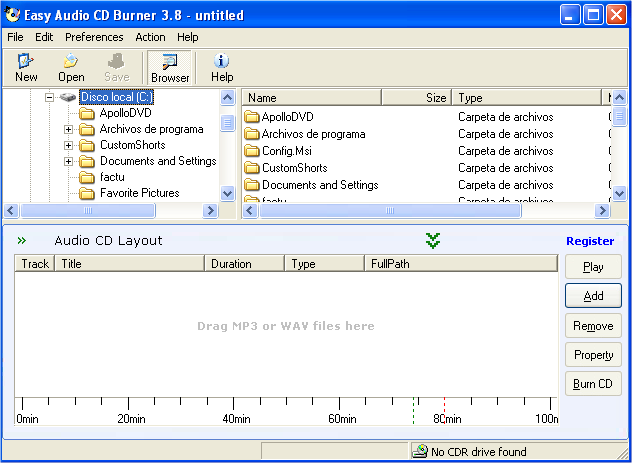Open the Register link
The width and height of the screenshot is (632, 463).
pos(590,241)
